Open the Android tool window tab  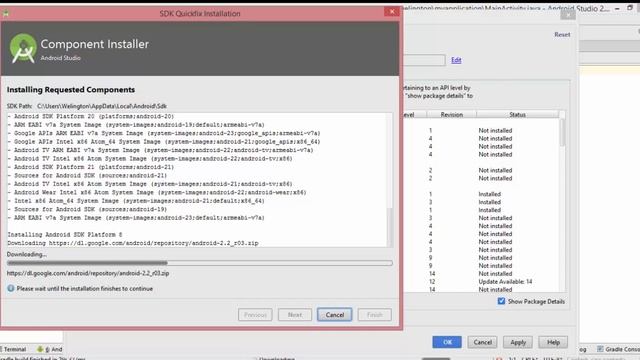[50, 349]
